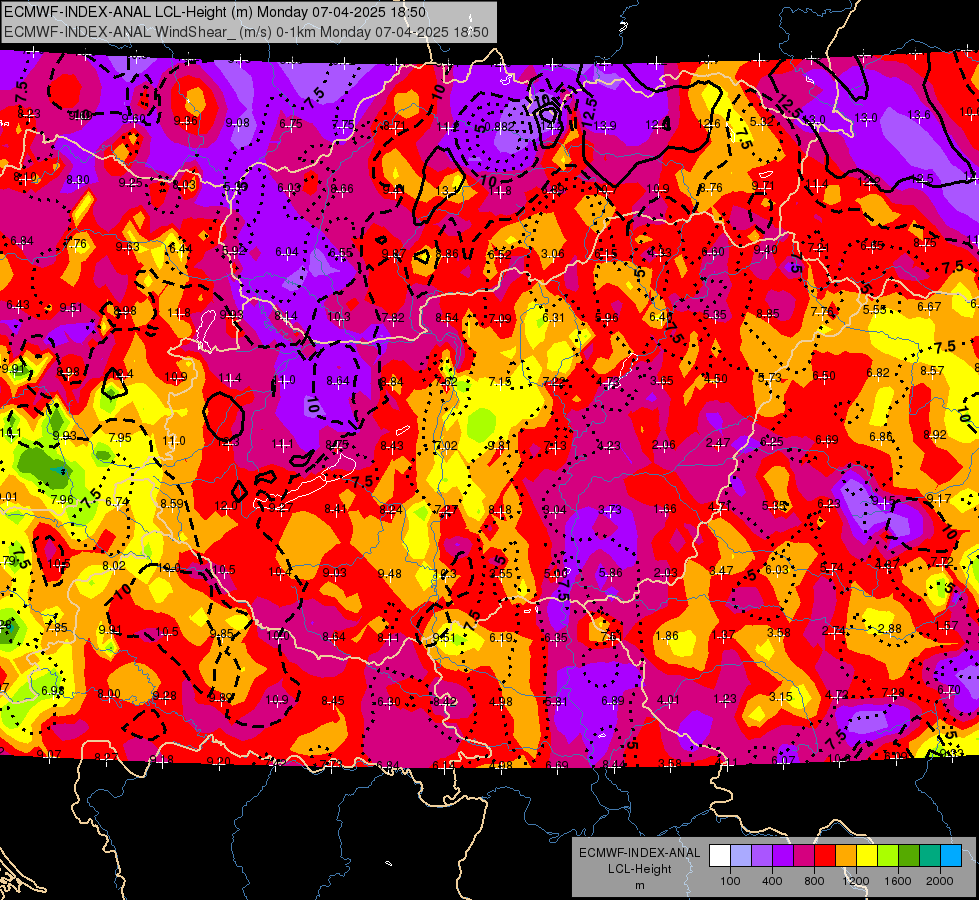This screenshot has width=979, height=900.
Task: Click the legend tick label 800
Action: pyautogui.click(x=814, y=881)
